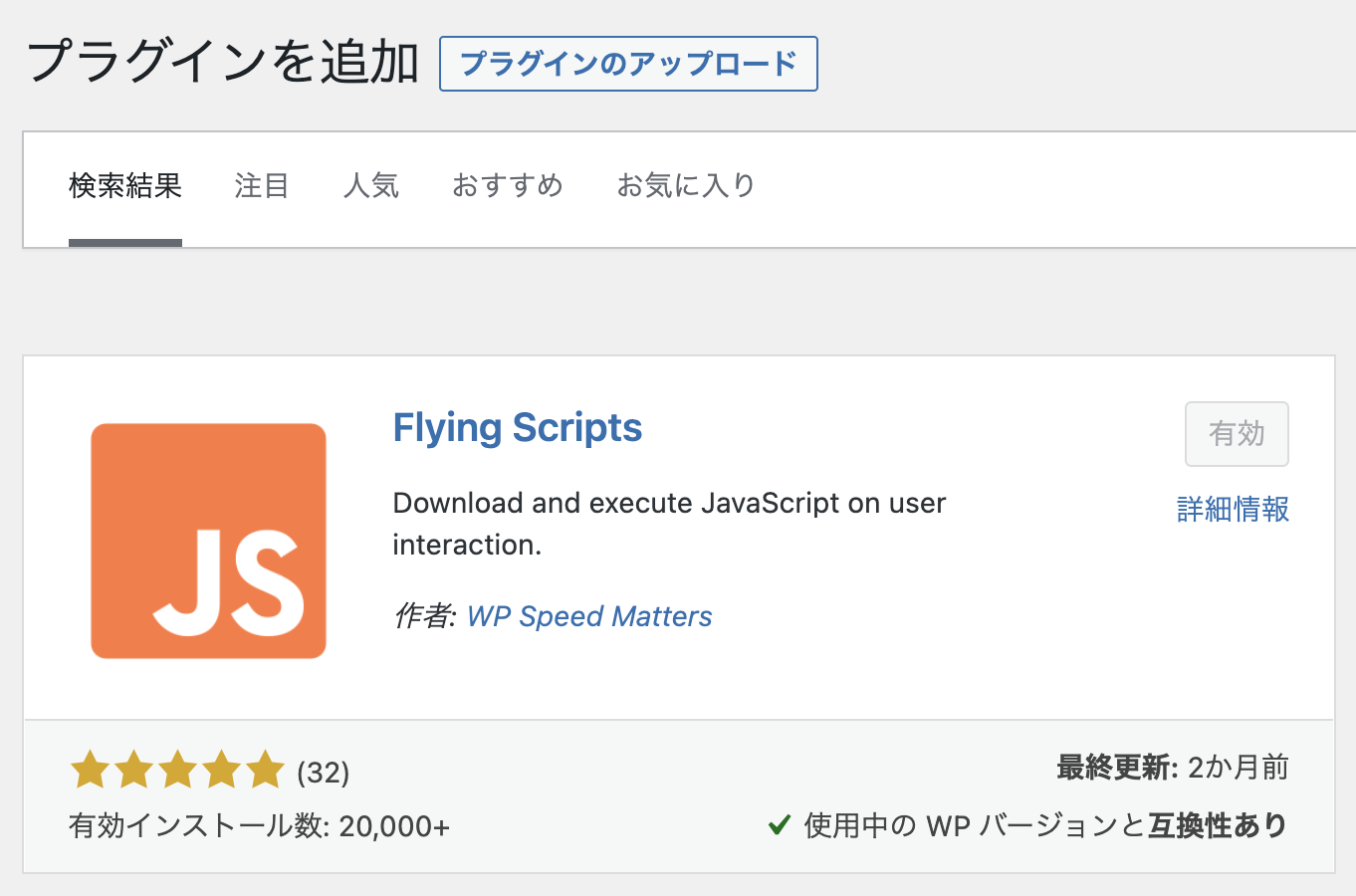This screenshot has width=1356, height=896.
Task: Visit the WP Speed Matters author link
Action: (589, 616)
